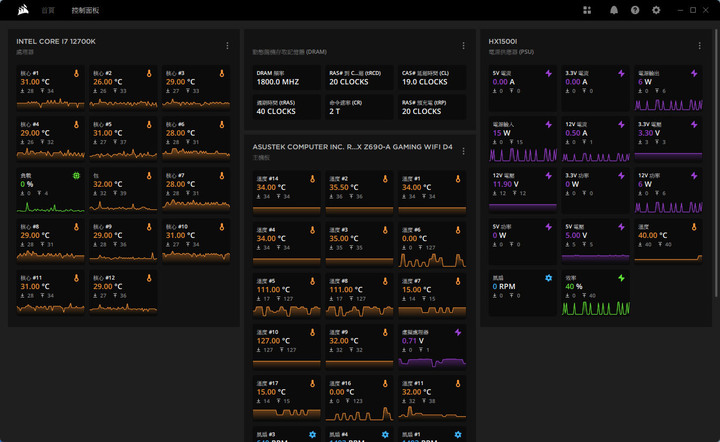Image resolution: width=720 pixels, height=442 pixels.
Task: Switch to the 控制面板 dashboard tab
Action: [85, 10]
